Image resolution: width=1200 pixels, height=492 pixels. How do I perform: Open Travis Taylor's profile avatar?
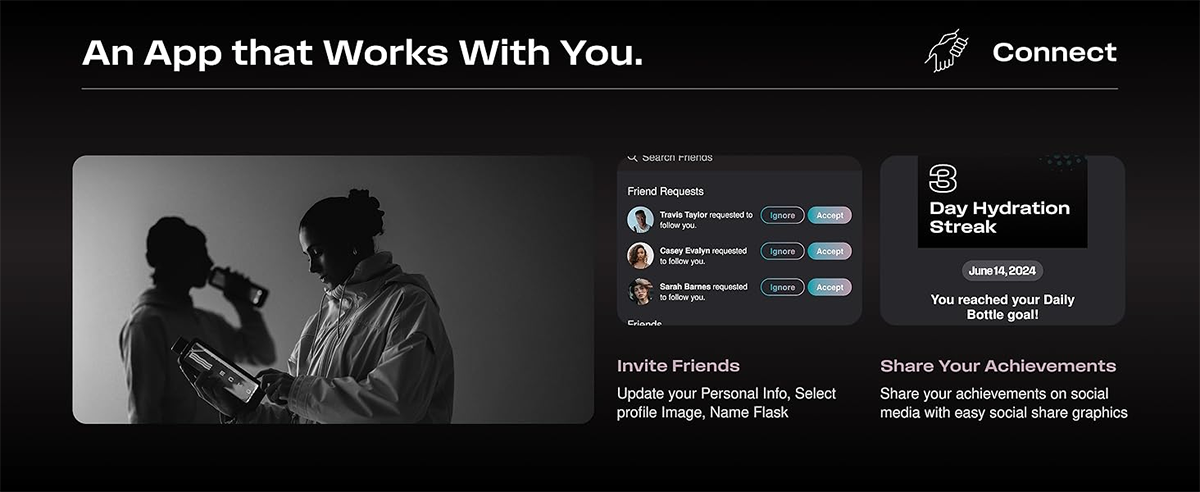[640, 220]
